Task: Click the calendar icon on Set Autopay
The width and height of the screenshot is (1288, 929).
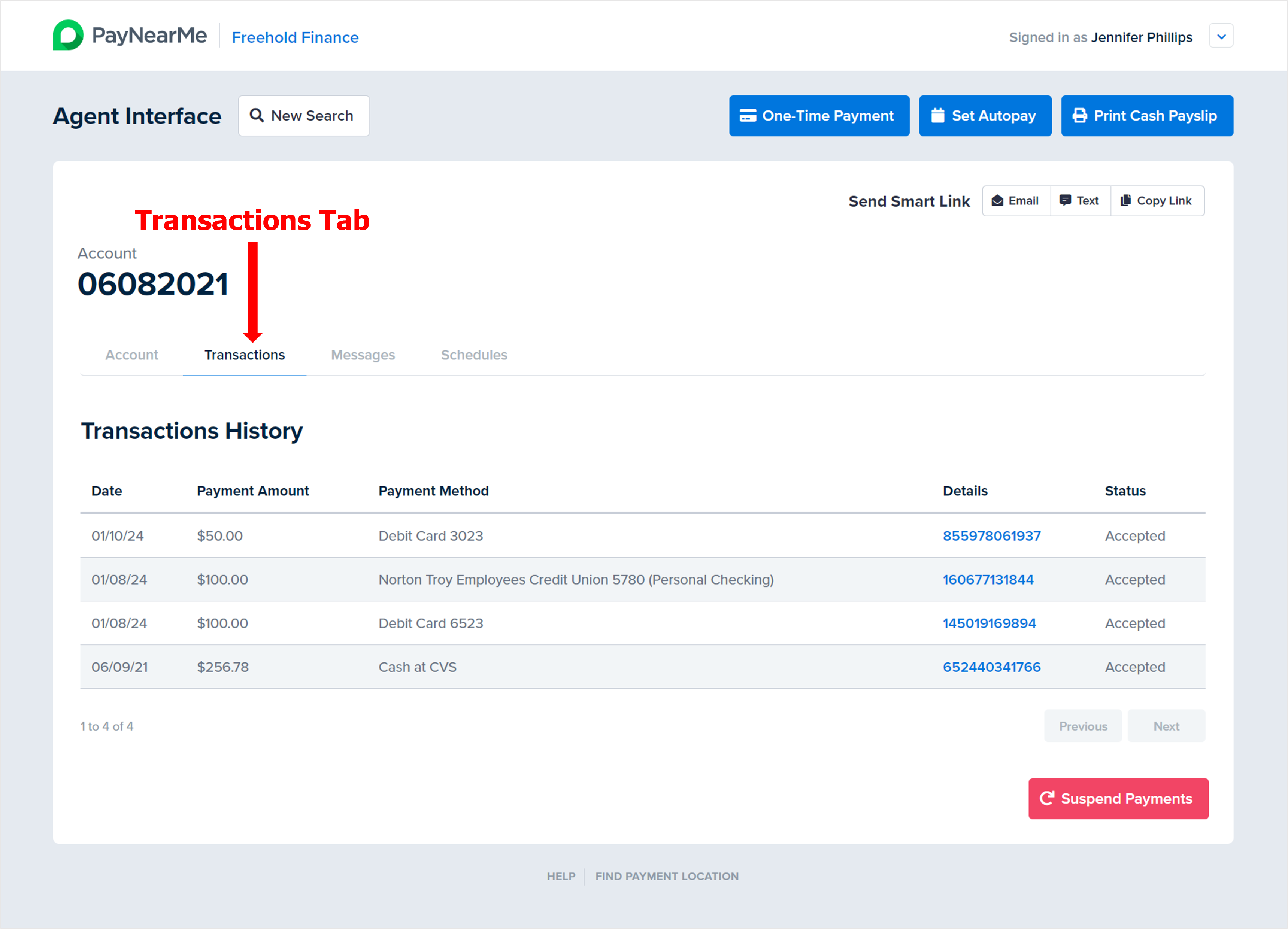Action: click(x=937, y=115)
